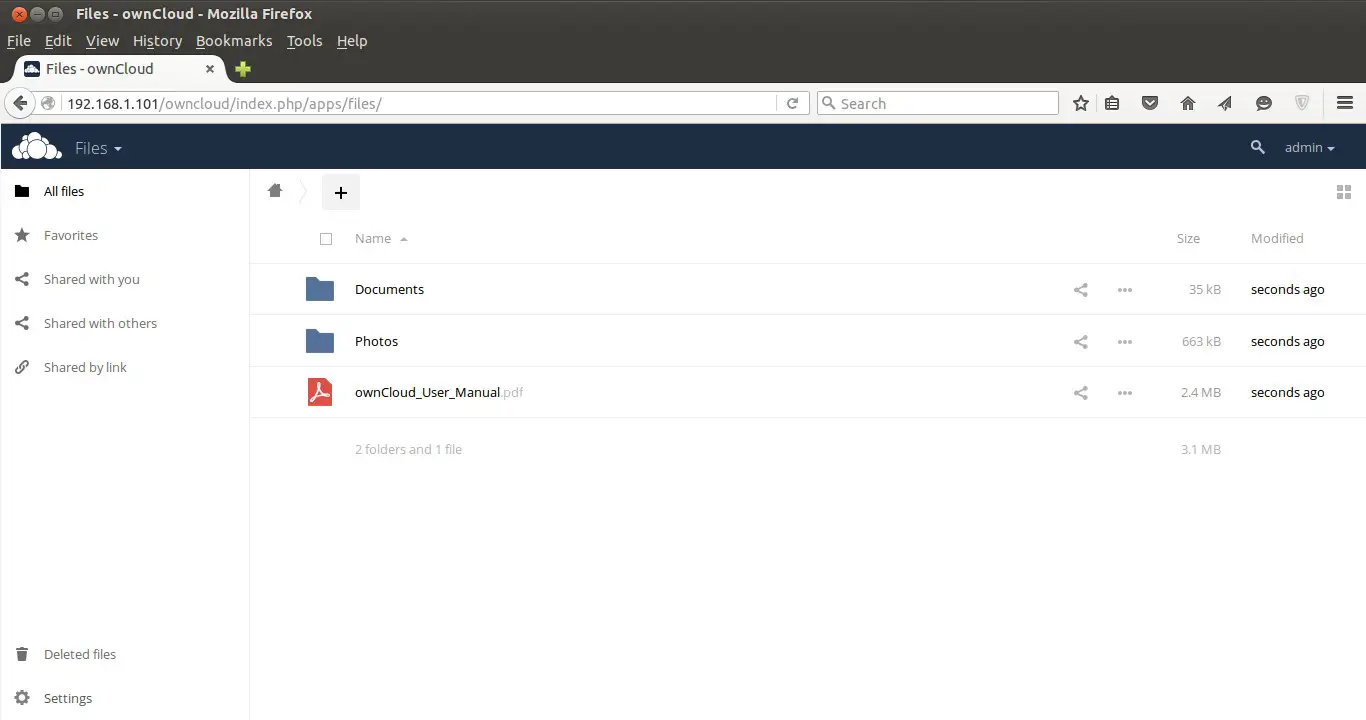Viewport: 1366px width, 720px height.
Task: Open the Help menu
Action: [352, 41]
